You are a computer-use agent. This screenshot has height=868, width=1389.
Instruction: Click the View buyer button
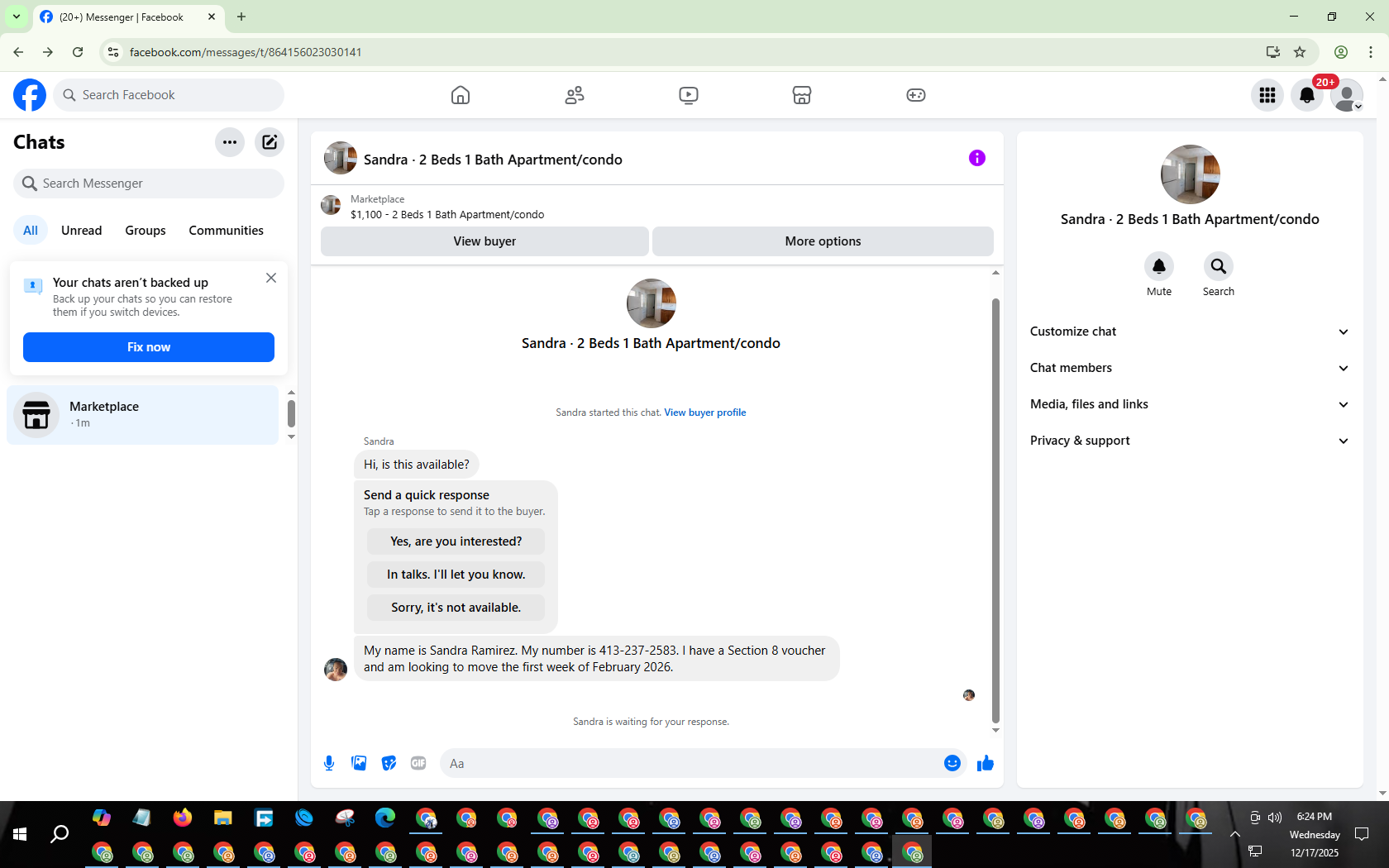point(484,241)
